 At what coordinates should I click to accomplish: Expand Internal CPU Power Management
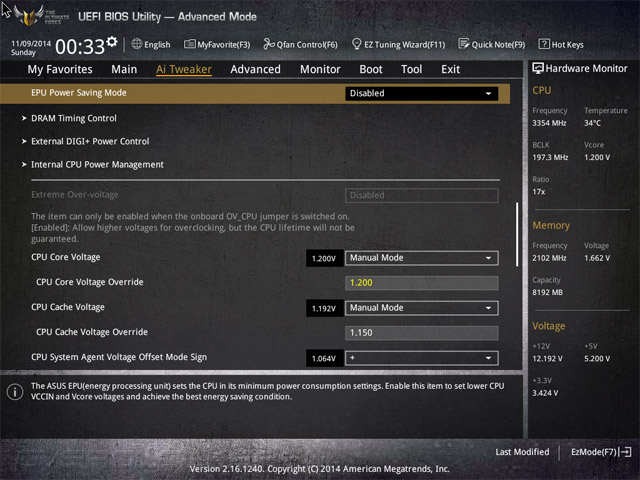click(x=97, y=165)
